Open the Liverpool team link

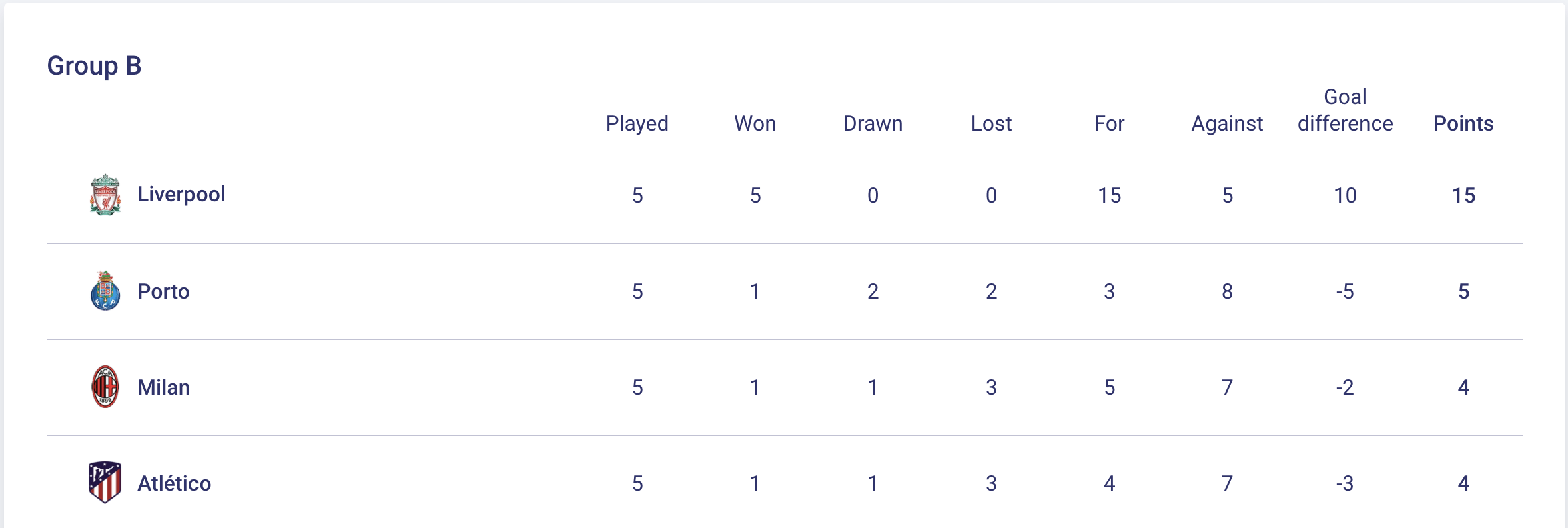coord(181,194)
